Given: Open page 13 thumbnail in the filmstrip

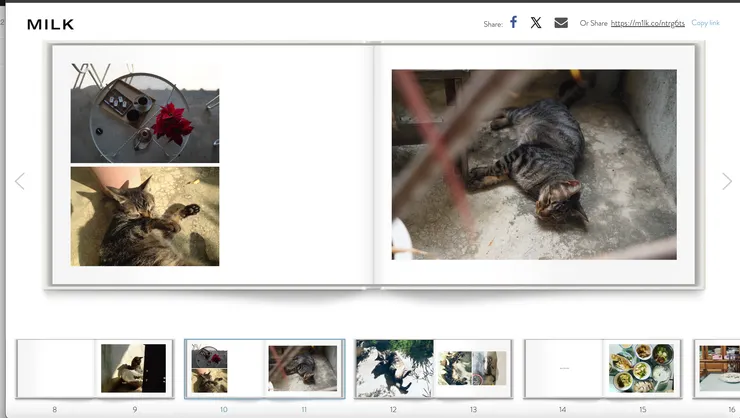Looking at the screenshot, I should (x=472, y=368).
